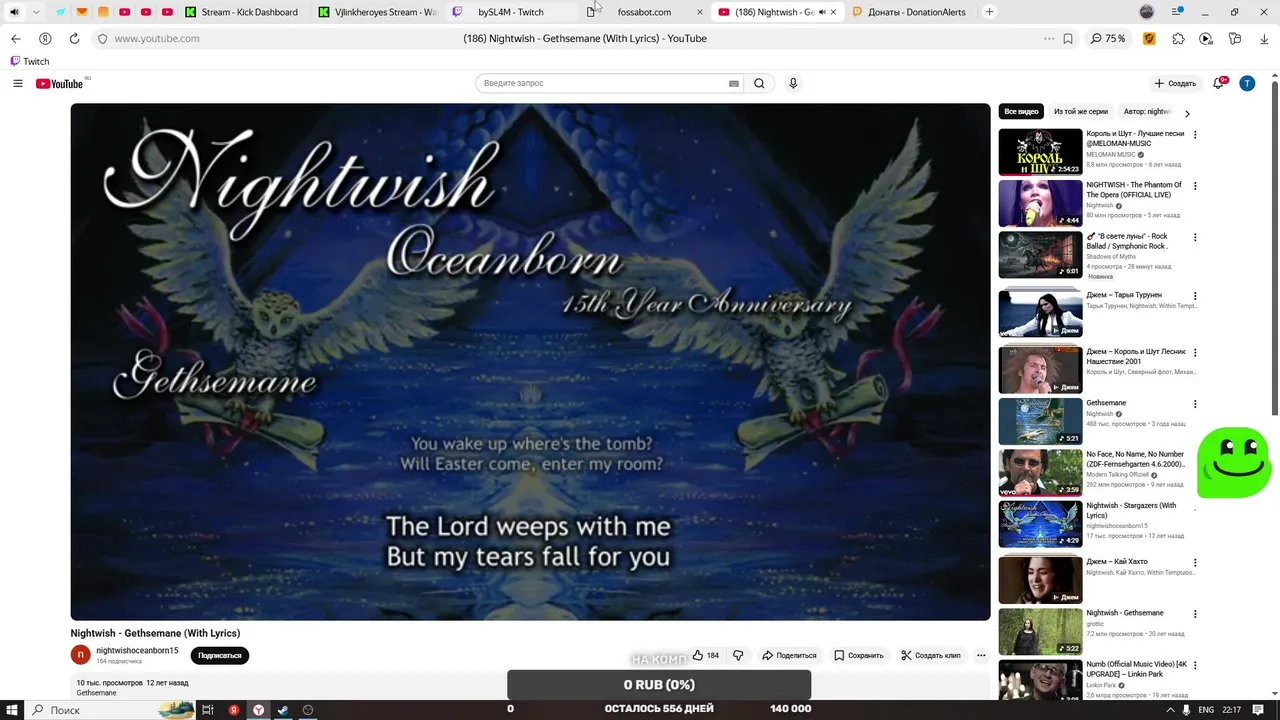
Task: Open the Yandex browser taskbar icon
Action: point(258,710)
